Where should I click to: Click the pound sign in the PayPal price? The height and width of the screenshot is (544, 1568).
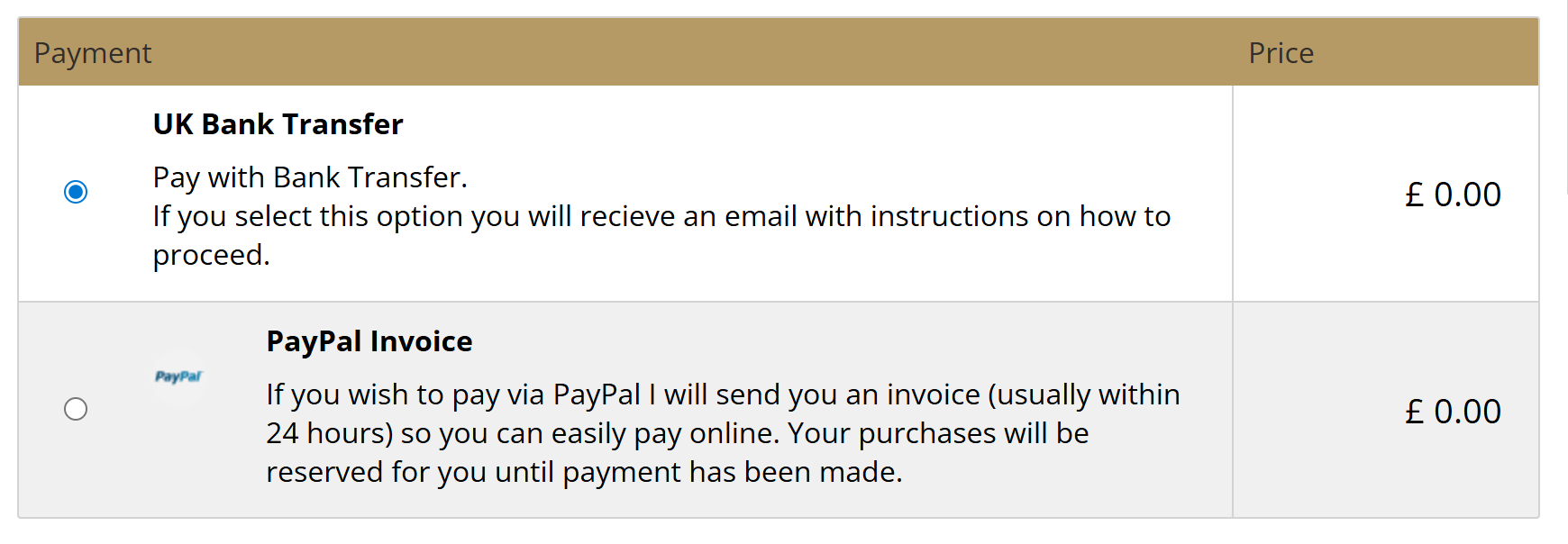[1414, 412]
